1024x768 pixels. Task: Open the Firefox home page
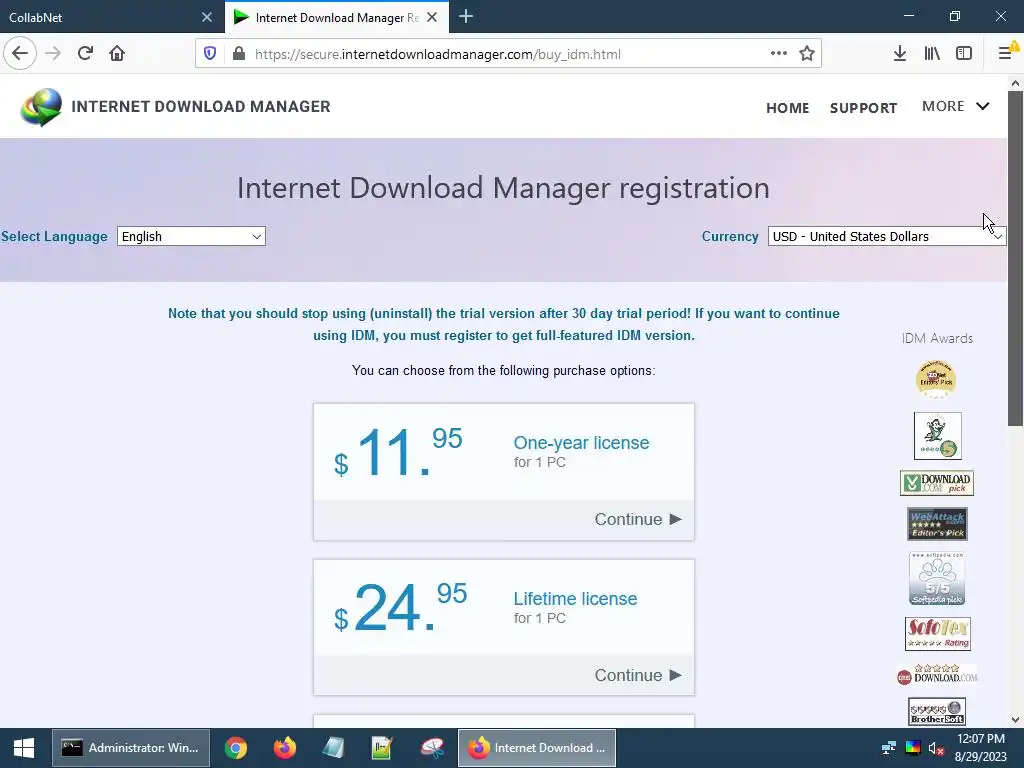117,54
